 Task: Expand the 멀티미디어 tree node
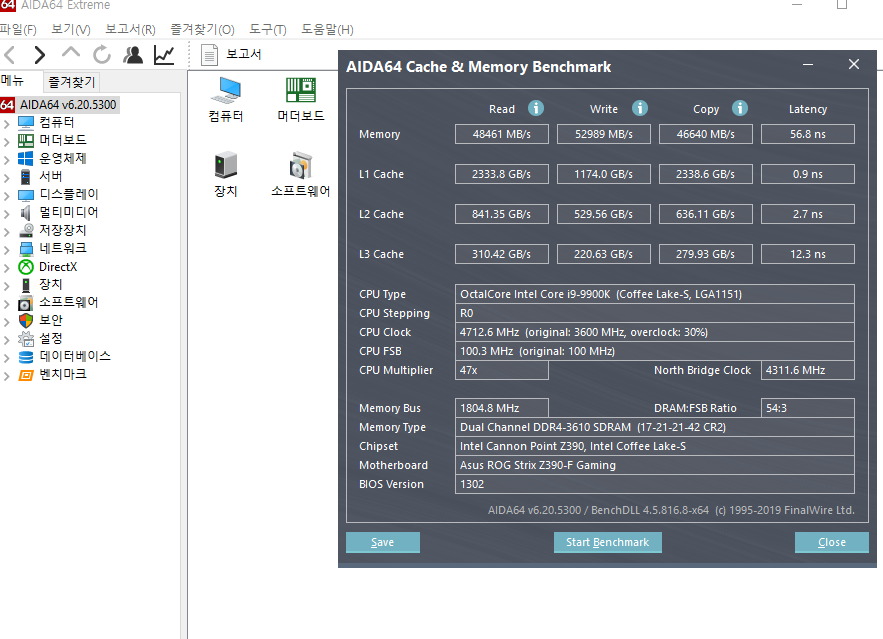(7, 213)
